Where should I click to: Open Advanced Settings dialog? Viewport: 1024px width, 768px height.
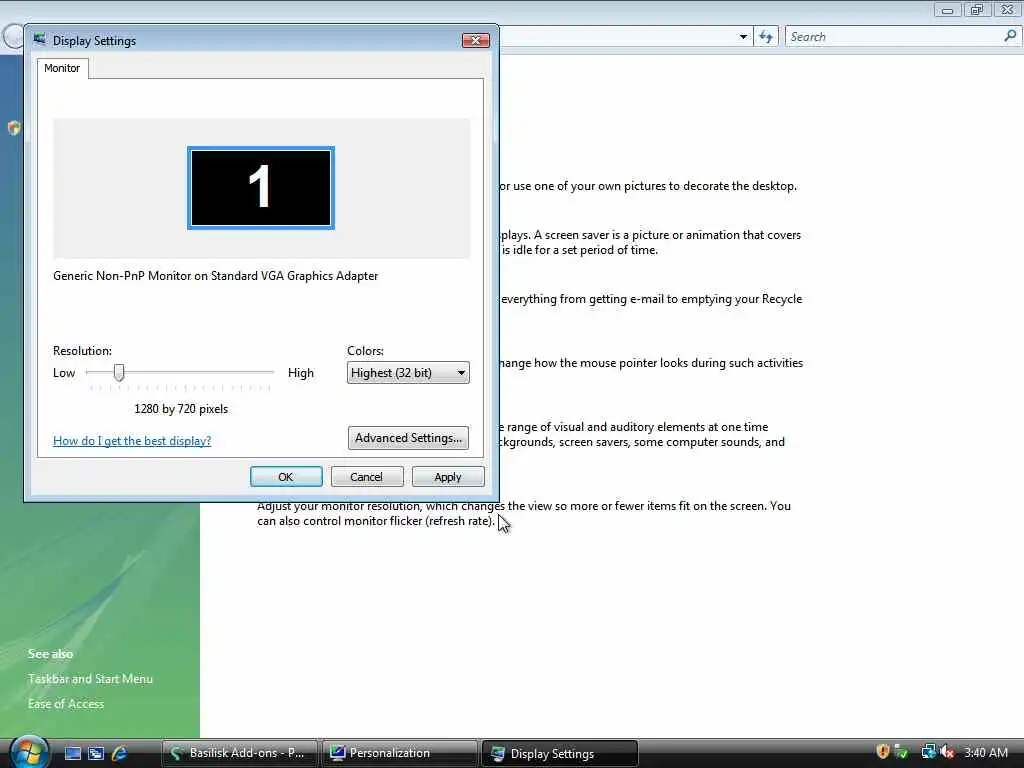click(408, 438)
